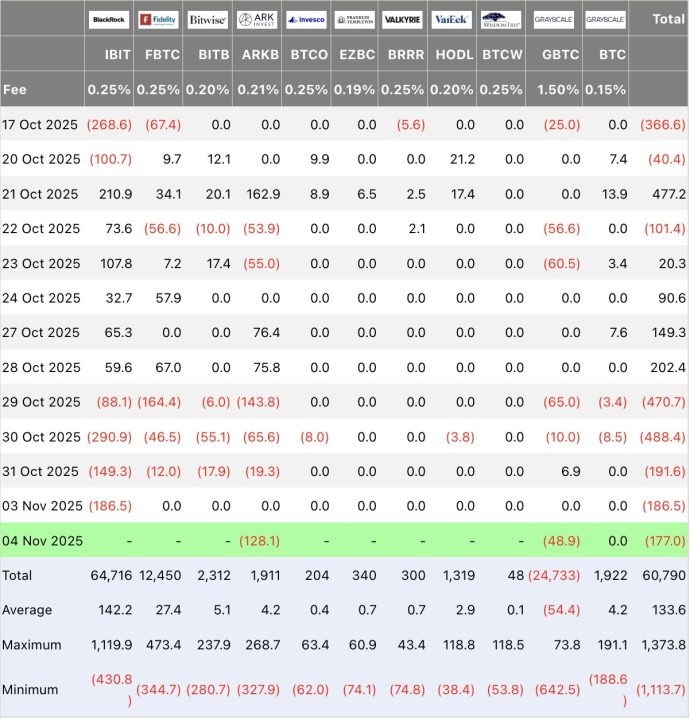Click the Franklin Templeton logo

point(354,19)
